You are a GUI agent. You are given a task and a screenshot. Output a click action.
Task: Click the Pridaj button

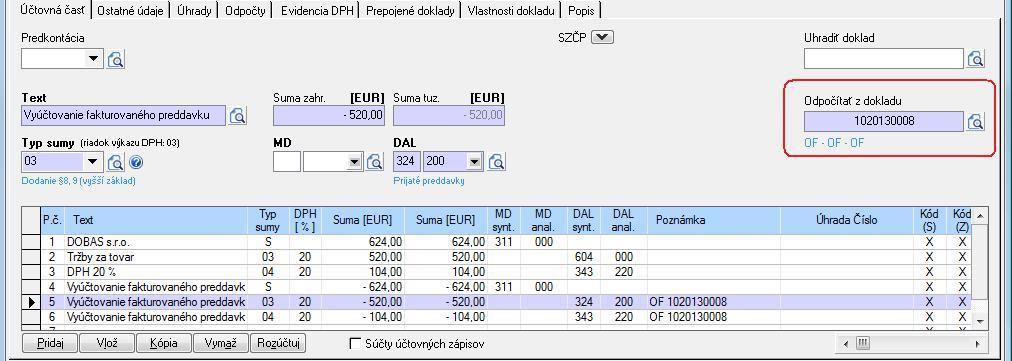[50, 343]
